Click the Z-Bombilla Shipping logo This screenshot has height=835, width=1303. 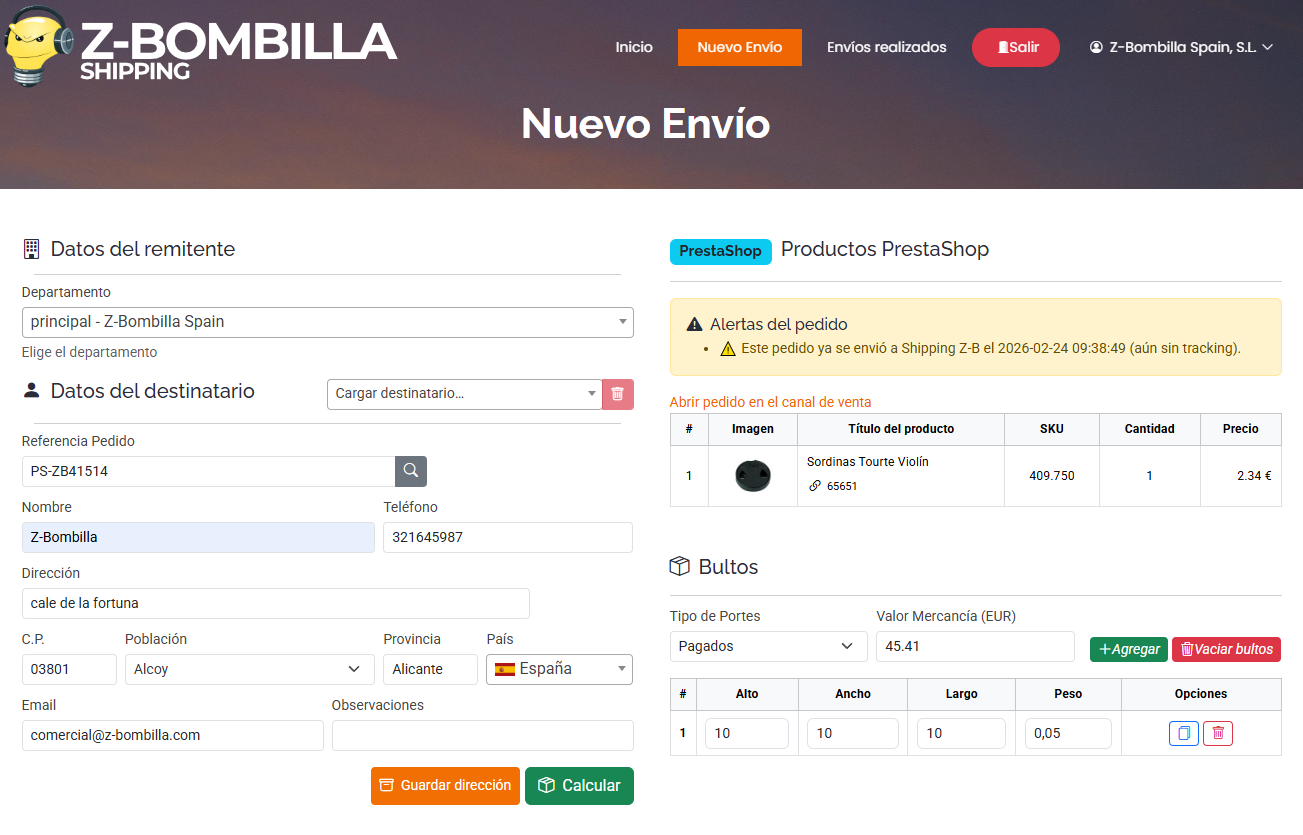pos(200,47)
